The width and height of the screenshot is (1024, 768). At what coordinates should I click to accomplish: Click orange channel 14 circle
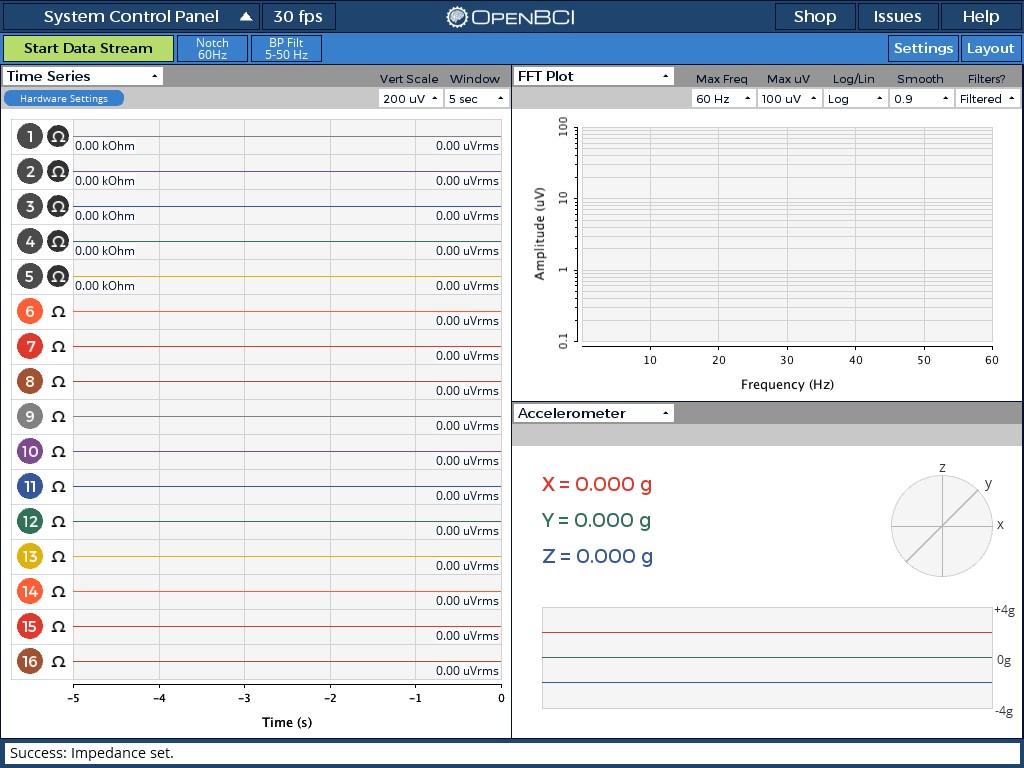29,592
